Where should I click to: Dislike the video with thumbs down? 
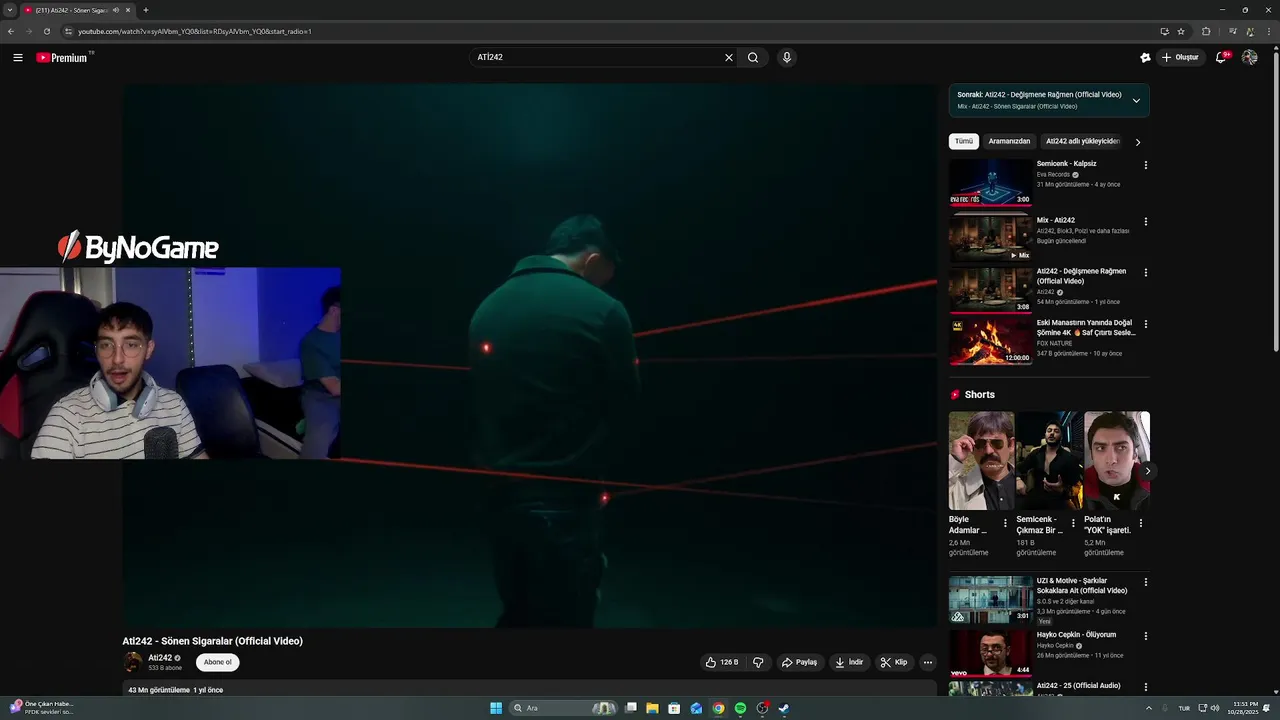pos(758,662)
